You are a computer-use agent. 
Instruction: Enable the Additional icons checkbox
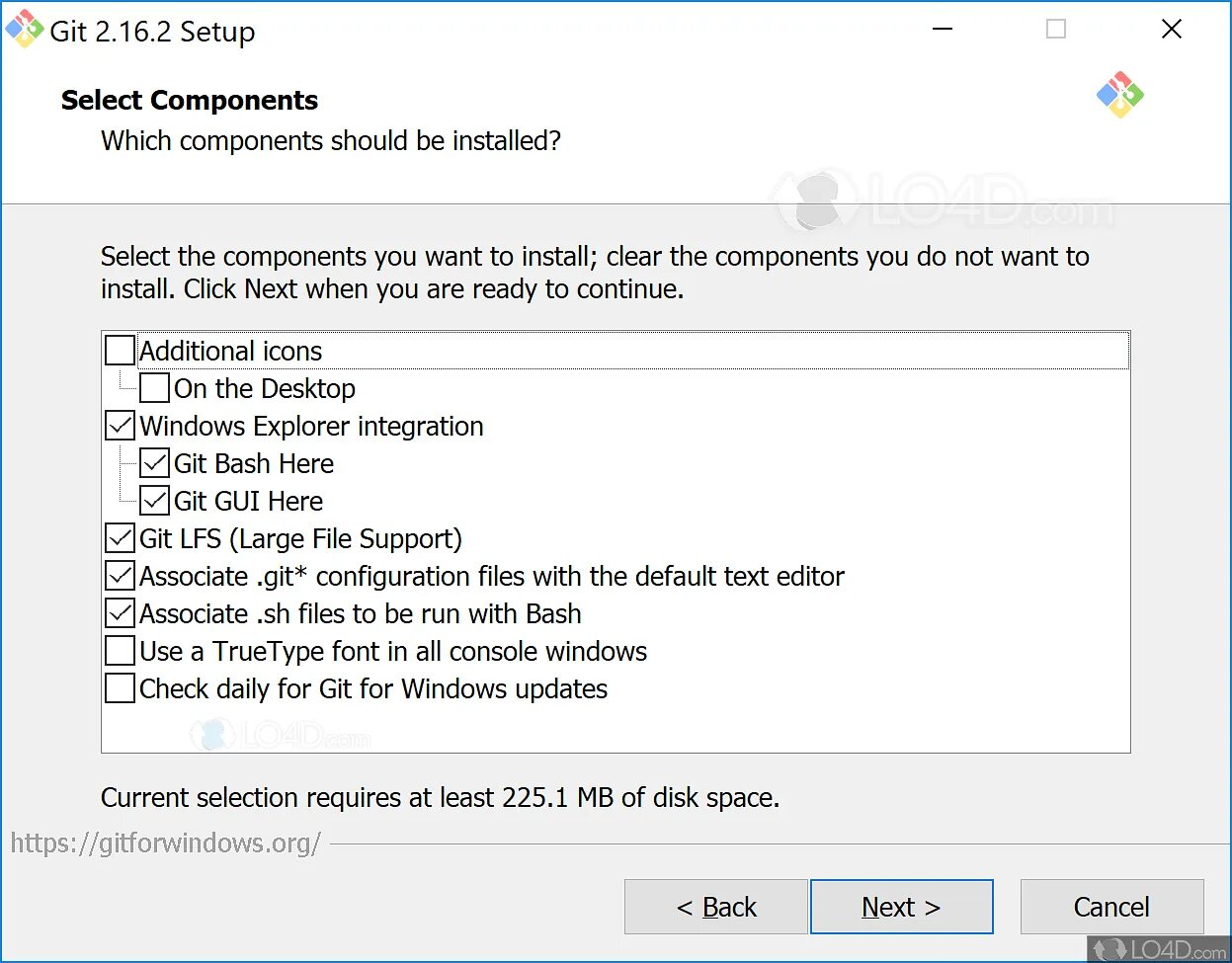click(x=121, y=351)
